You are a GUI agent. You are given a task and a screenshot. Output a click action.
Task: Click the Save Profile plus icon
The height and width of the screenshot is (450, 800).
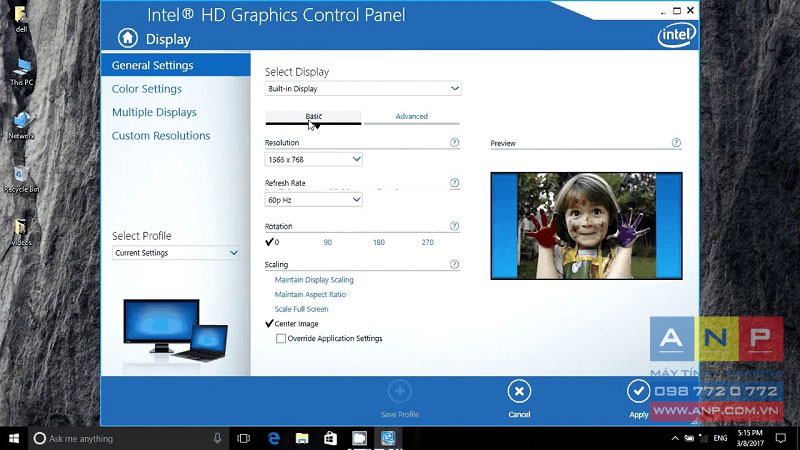[399, 391]
